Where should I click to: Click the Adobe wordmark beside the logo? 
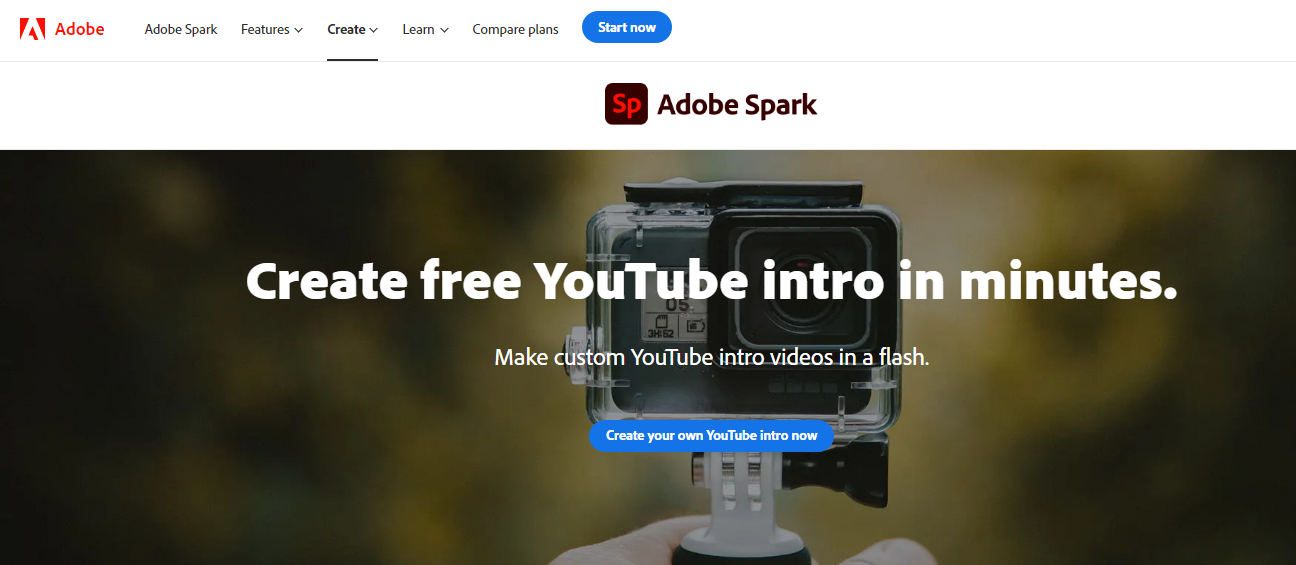click(79, 29)
